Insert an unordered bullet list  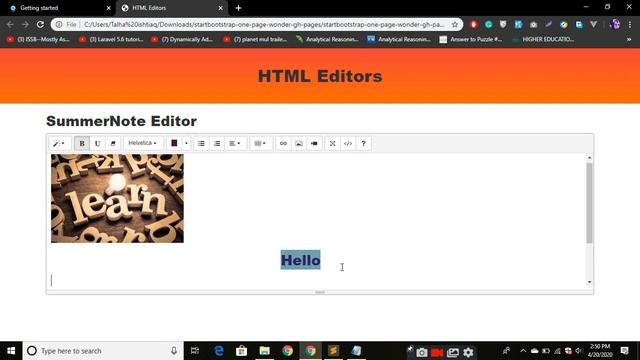point(201,143)
